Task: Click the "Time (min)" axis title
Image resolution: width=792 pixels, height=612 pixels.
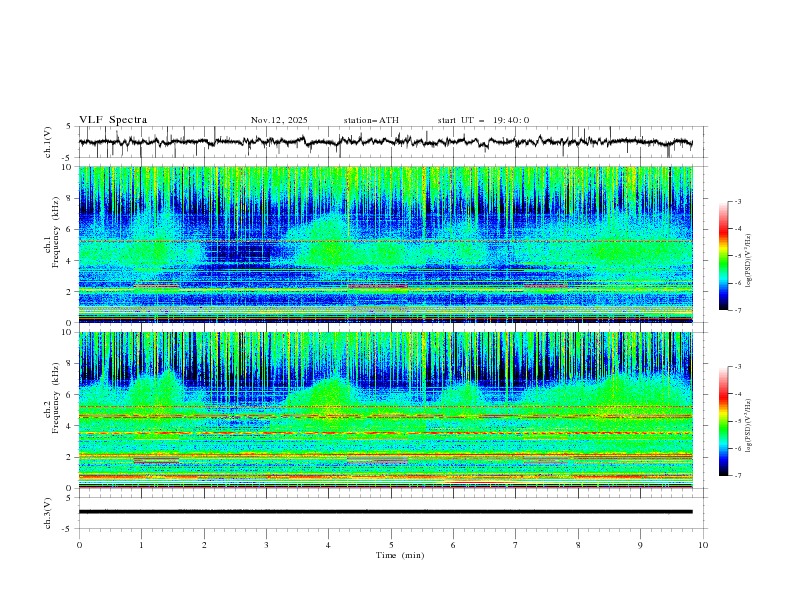Action: pos(400,555)
